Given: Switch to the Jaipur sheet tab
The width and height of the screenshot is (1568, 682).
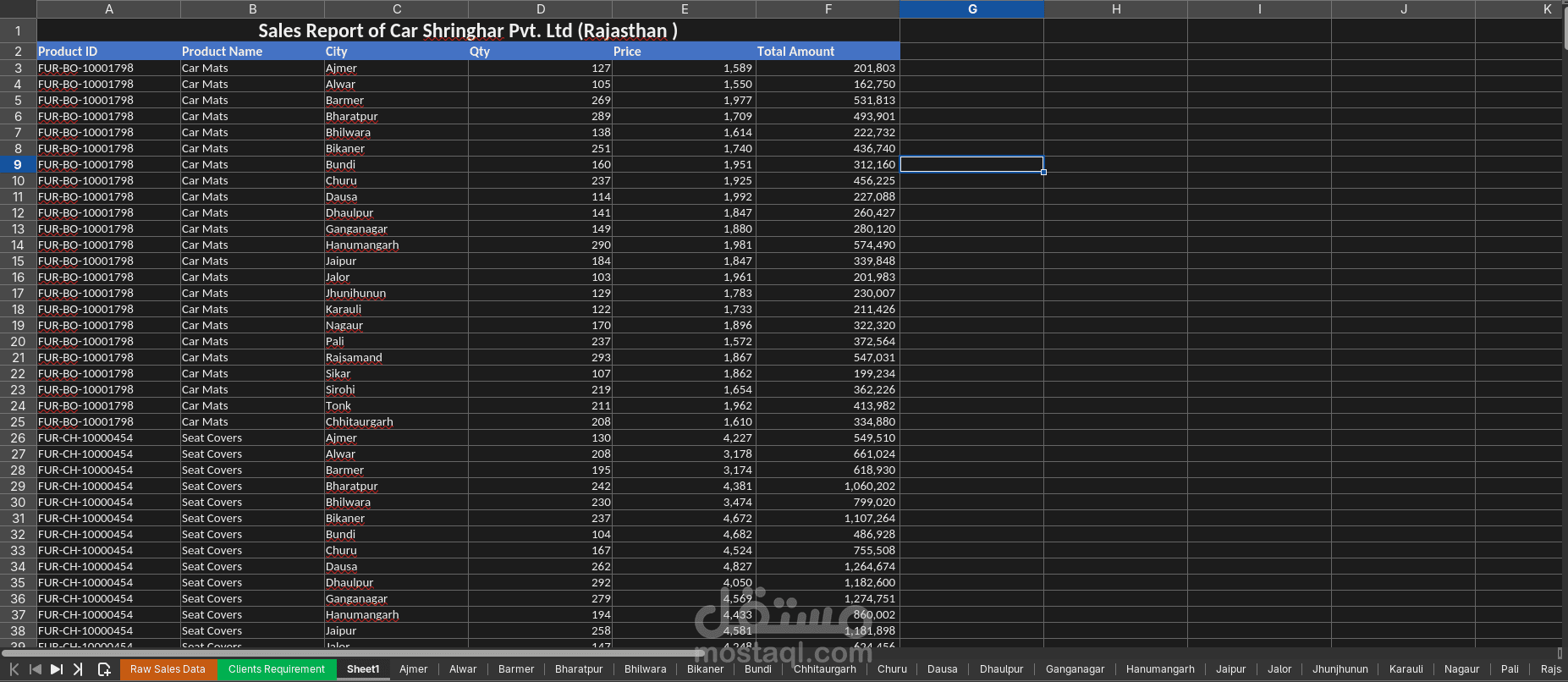Looking at the screenshot, I should click(x=1231, y=669).
